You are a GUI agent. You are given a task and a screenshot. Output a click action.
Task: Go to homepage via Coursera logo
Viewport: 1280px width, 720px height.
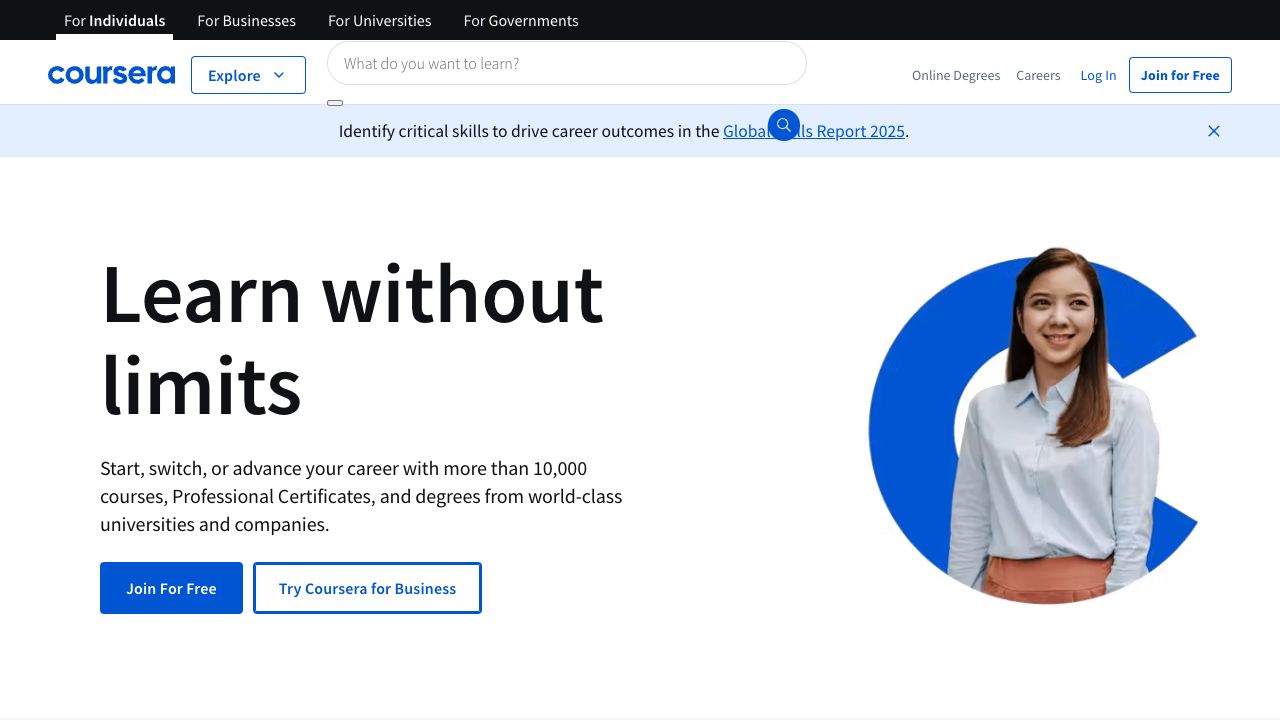click(111, 75)
